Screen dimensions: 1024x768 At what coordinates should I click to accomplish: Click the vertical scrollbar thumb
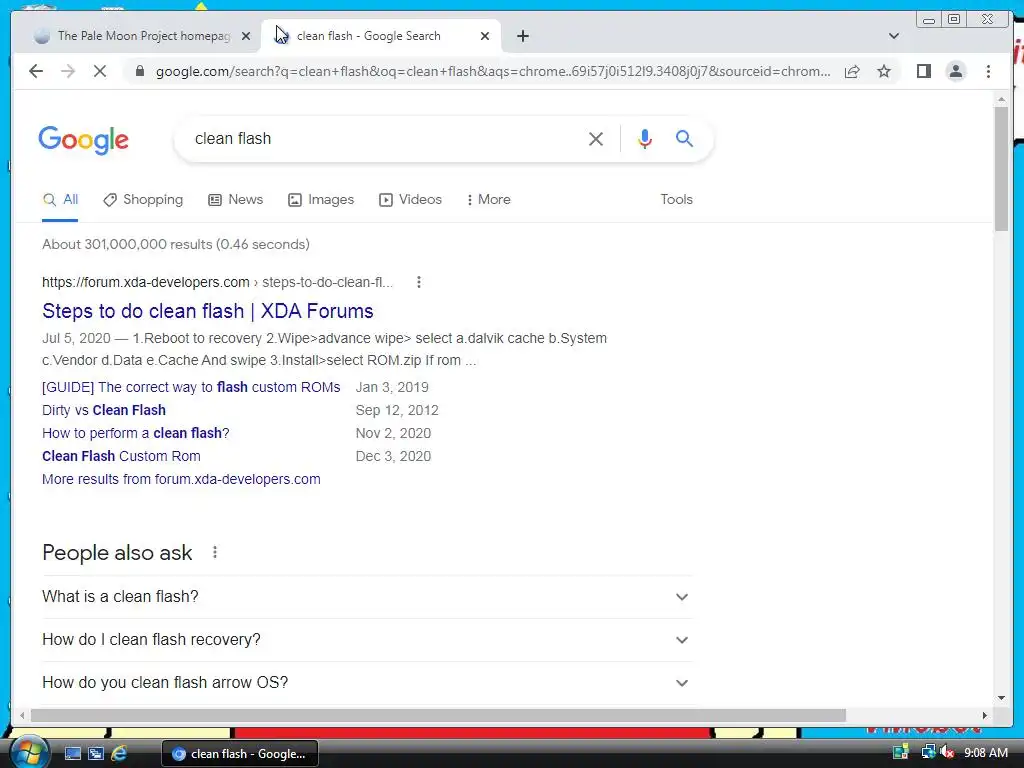[1001, 168]
